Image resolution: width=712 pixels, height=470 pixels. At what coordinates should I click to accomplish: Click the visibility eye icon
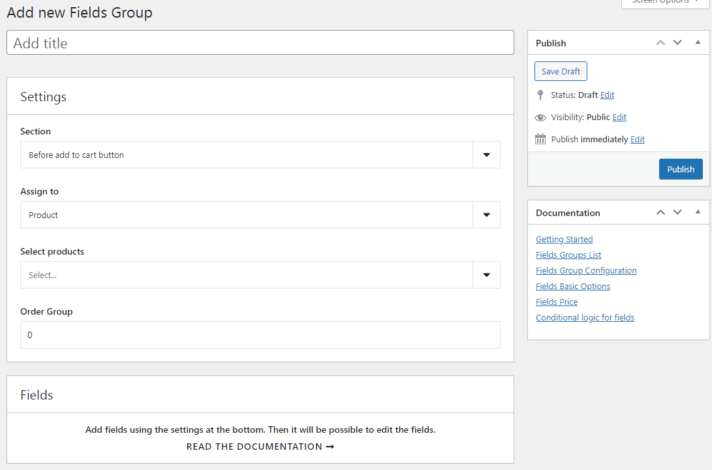pos(540,117)
